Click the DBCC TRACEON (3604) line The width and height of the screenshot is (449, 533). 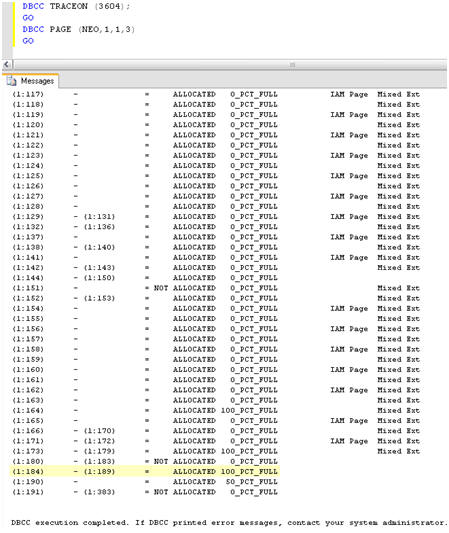pos(76,6)
